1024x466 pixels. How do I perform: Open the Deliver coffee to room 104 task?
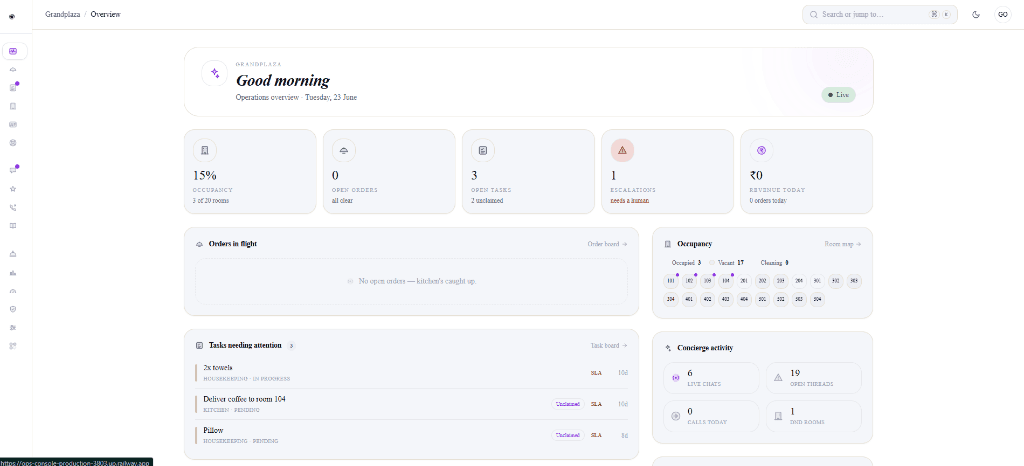click(x=411, y=404)
